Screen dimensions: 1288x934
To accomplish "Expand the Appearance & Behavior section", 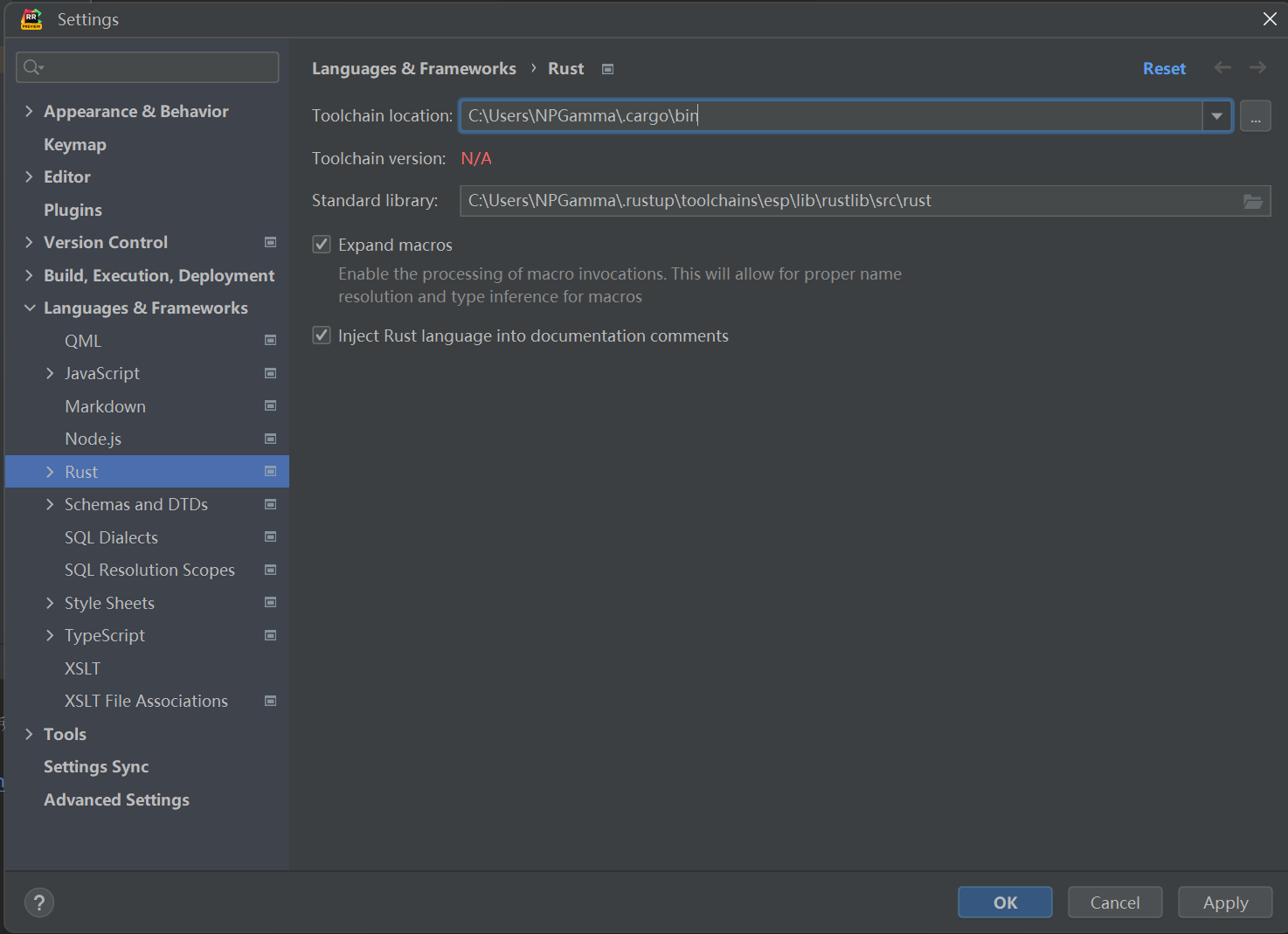I will 29,111.
